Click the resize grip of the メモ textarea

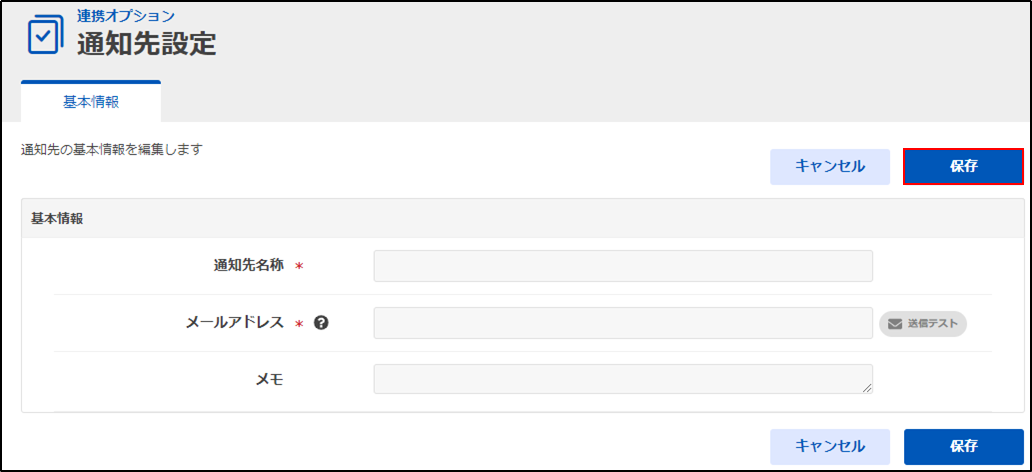[867, 388]
